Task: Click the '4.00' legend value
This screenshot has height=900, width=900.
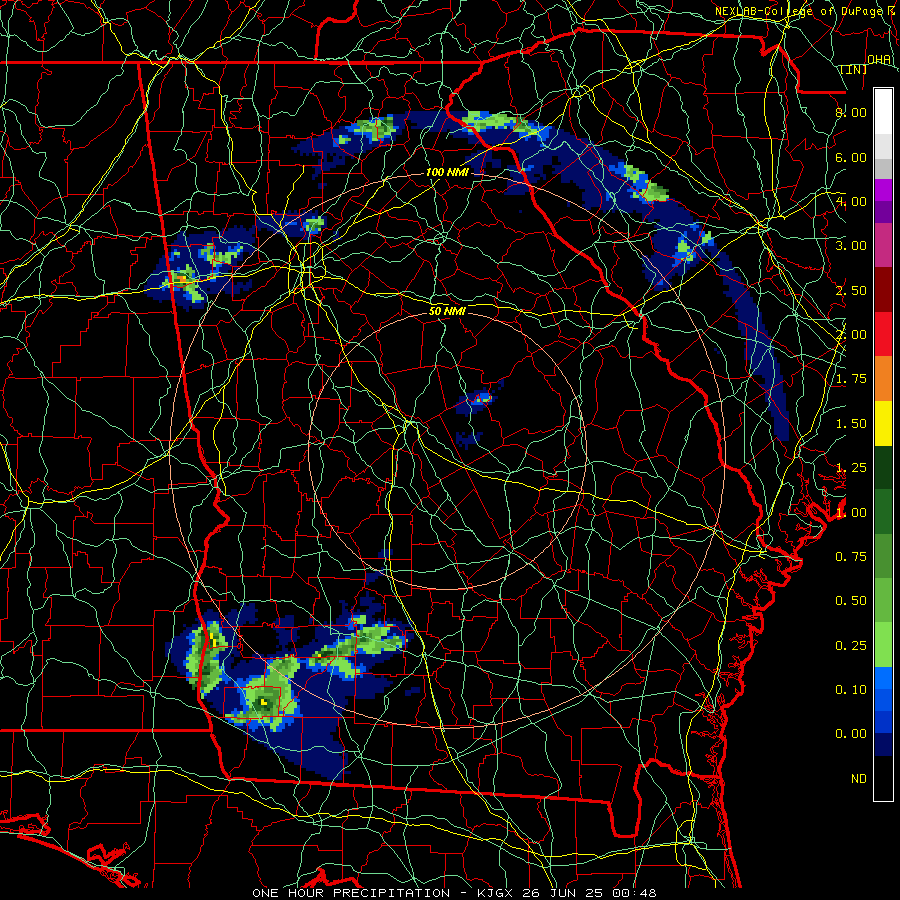Action: click(851, 201)
